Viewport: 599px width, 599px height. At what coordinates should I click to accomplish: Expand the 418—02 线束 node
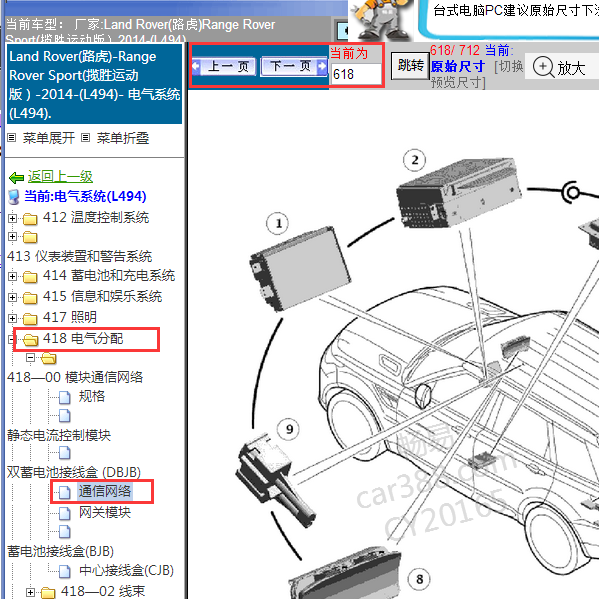coord(30,592)
